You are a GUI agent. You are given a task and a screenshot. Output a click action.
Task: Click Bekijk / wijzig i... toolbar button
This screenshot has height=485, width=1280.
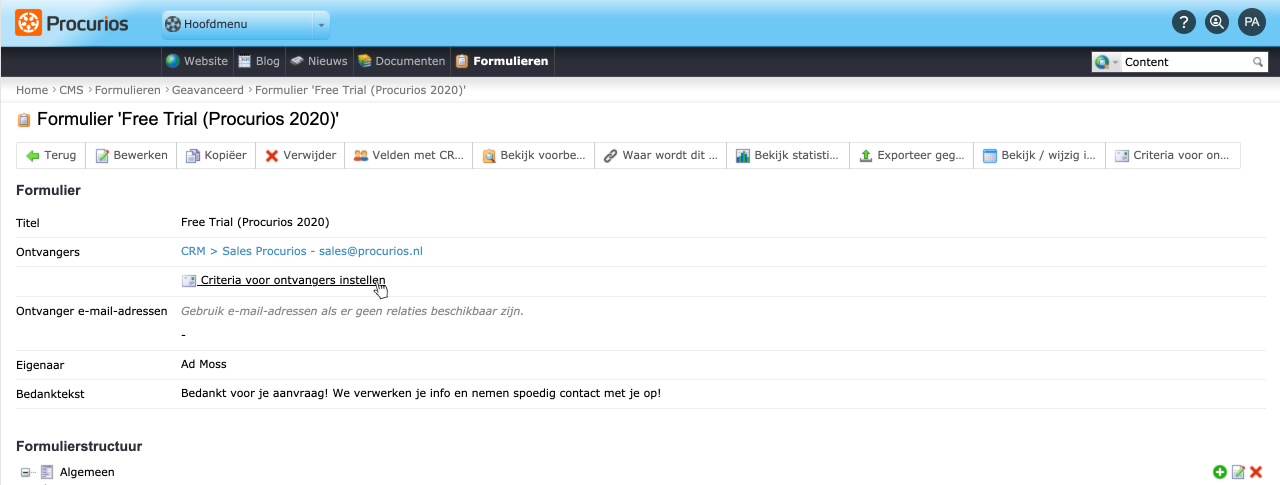1040,156
